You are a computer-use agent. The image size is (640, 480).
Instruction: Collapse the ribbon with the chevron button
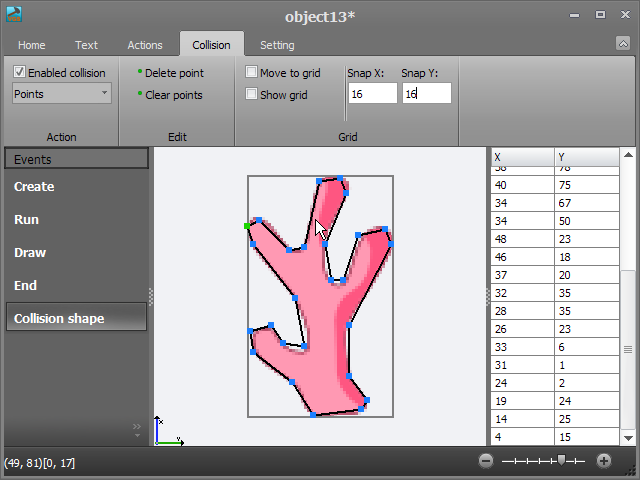coord(623,44)
